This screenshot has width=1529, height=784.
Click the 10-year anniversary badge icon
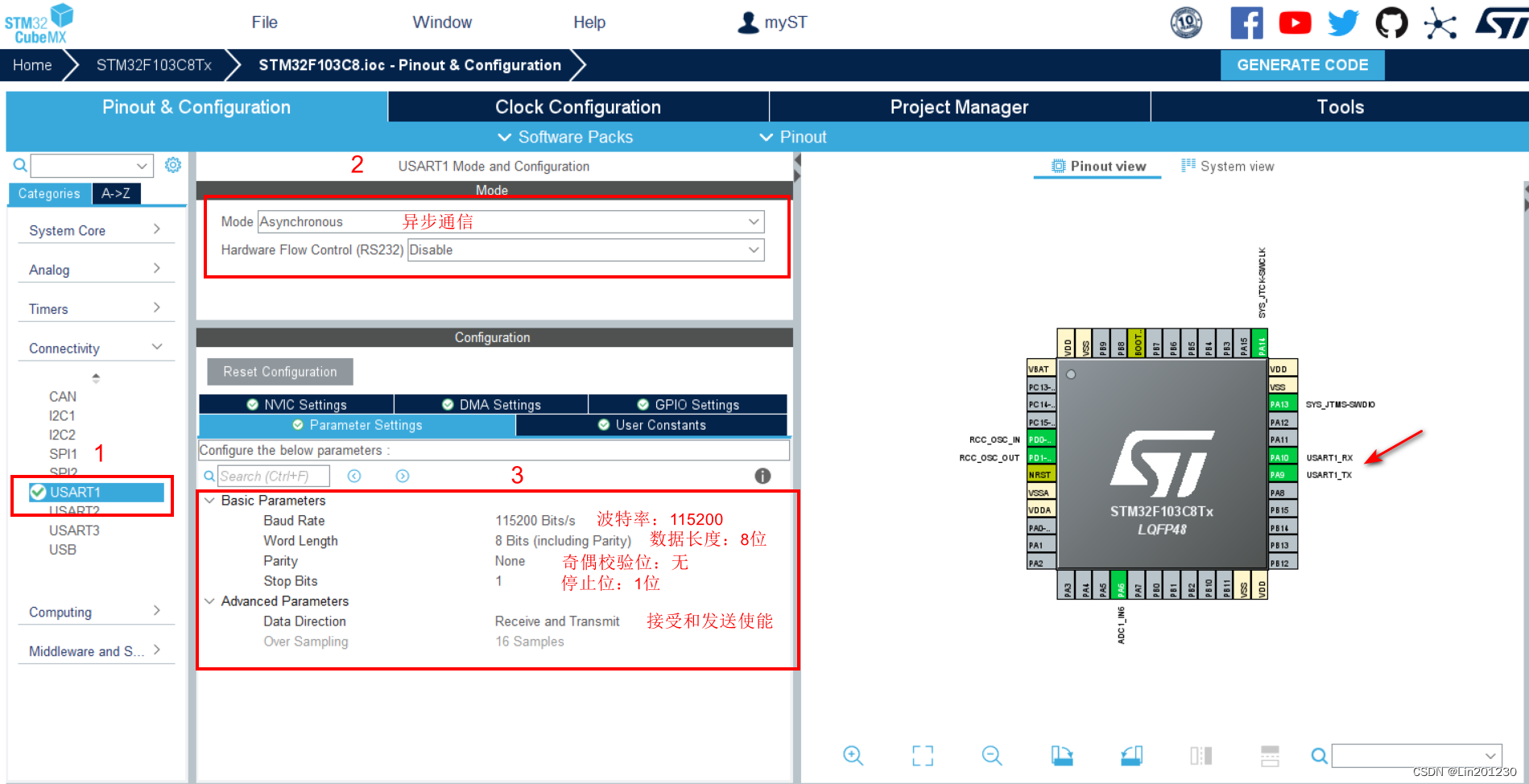coord(1186,23)
